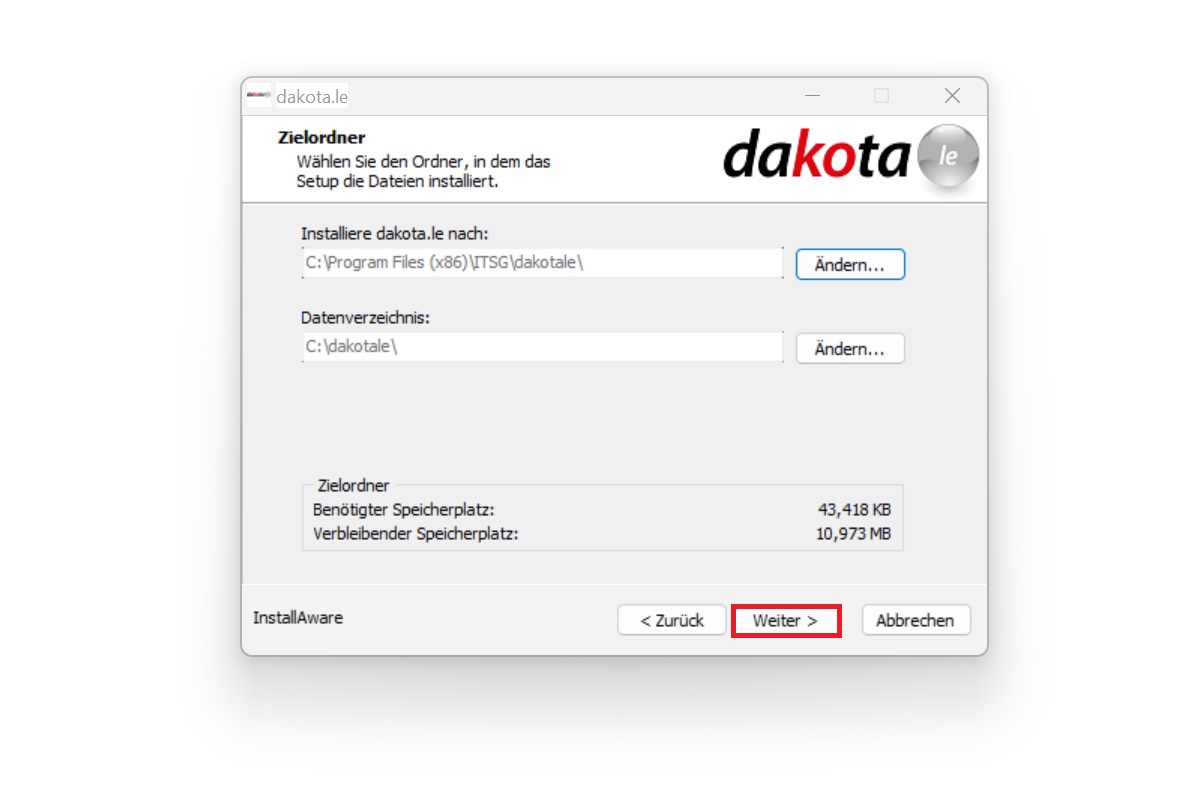Click the Datenverzeichnis label

coord(365,318)
